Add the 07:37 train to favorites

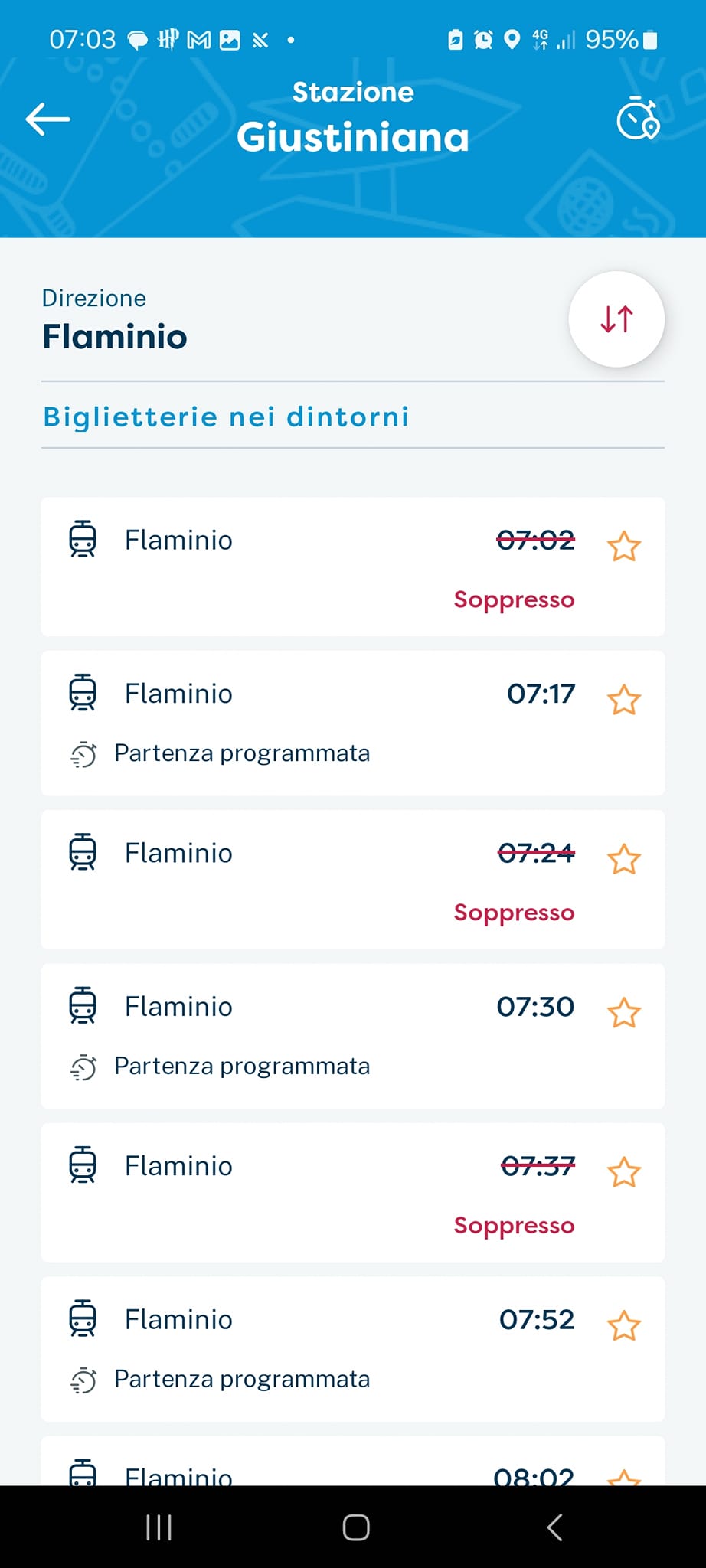pos(624,1172)
